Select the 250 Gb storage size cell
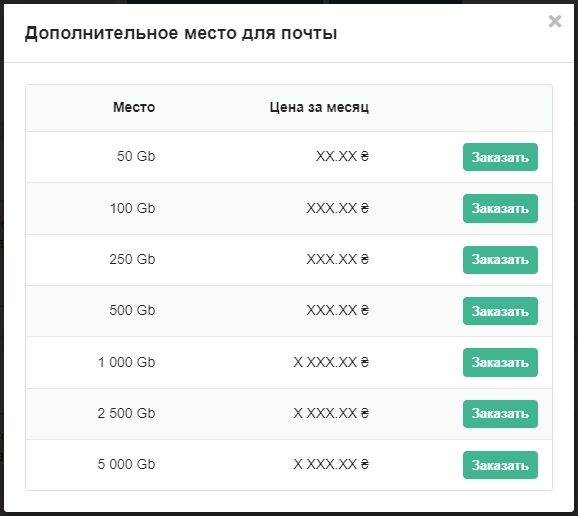Screen dimensions: 578x516 click(x=132, y=259)
